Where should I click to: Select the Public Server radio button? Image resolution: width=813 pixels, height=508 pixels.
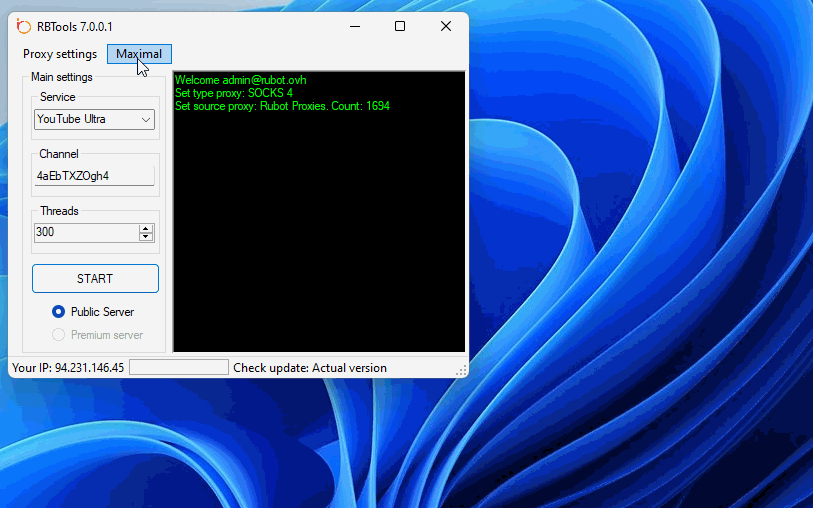pos(59,312)
